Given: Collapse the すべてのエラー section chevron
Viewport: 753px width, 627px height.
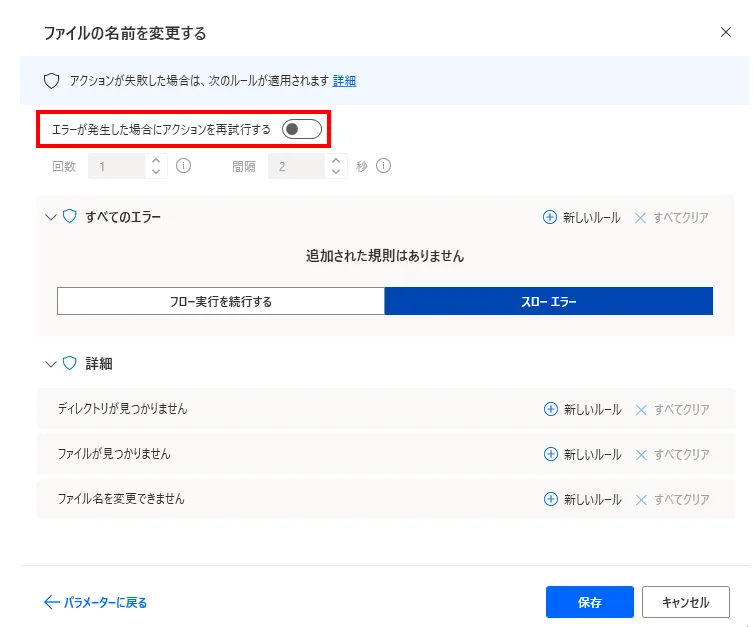Looking at the screenshot, I should (x=51, y=216).
